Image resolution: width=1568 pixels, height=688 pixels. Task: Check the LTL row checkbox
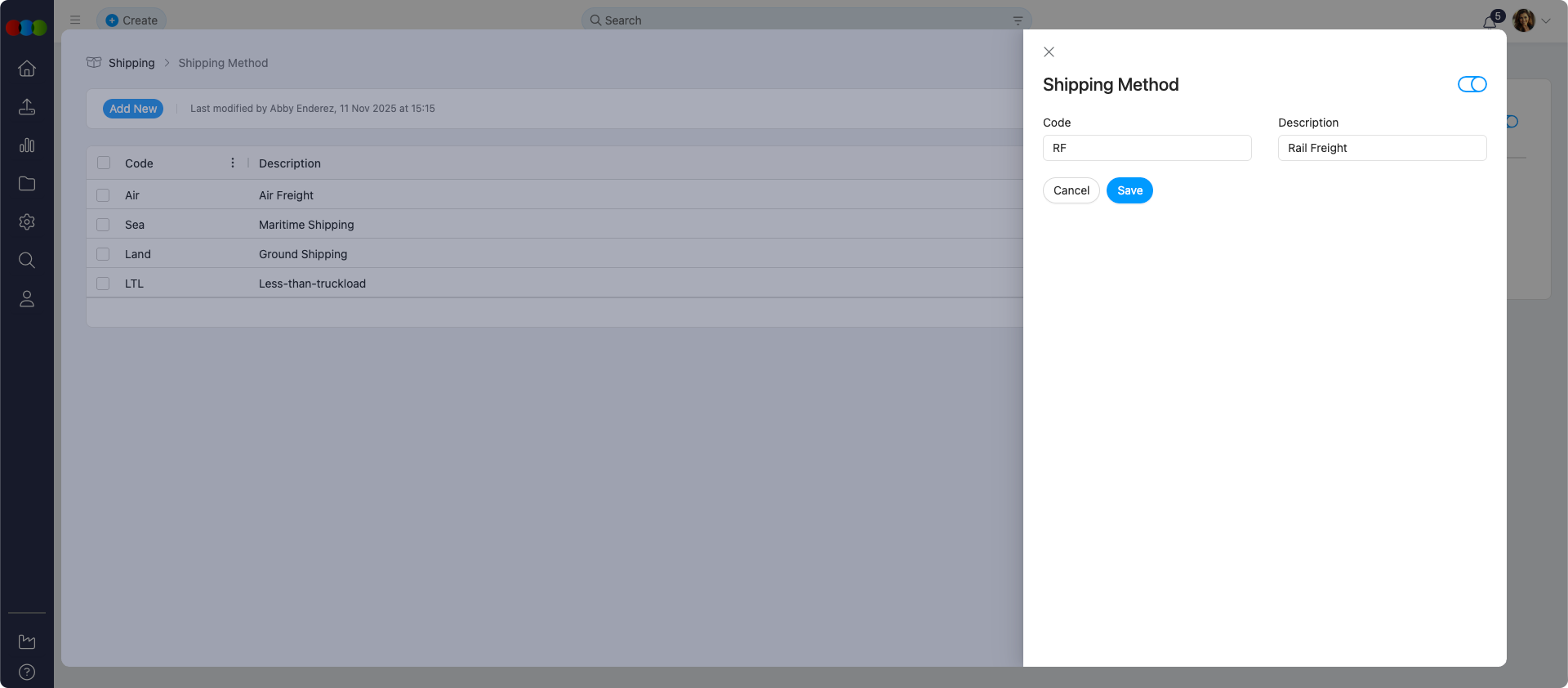pos(103,284)
